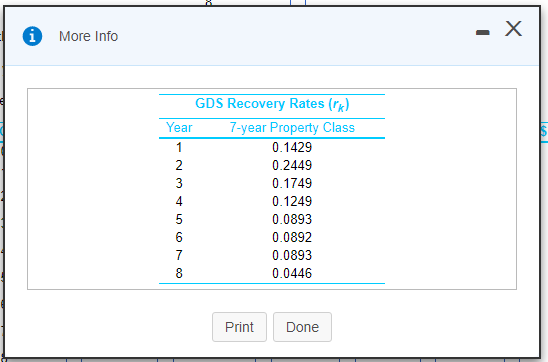Screen dimensions: 548x362
Task: Select the rate value 0.0892
Action: coord(292,237)
